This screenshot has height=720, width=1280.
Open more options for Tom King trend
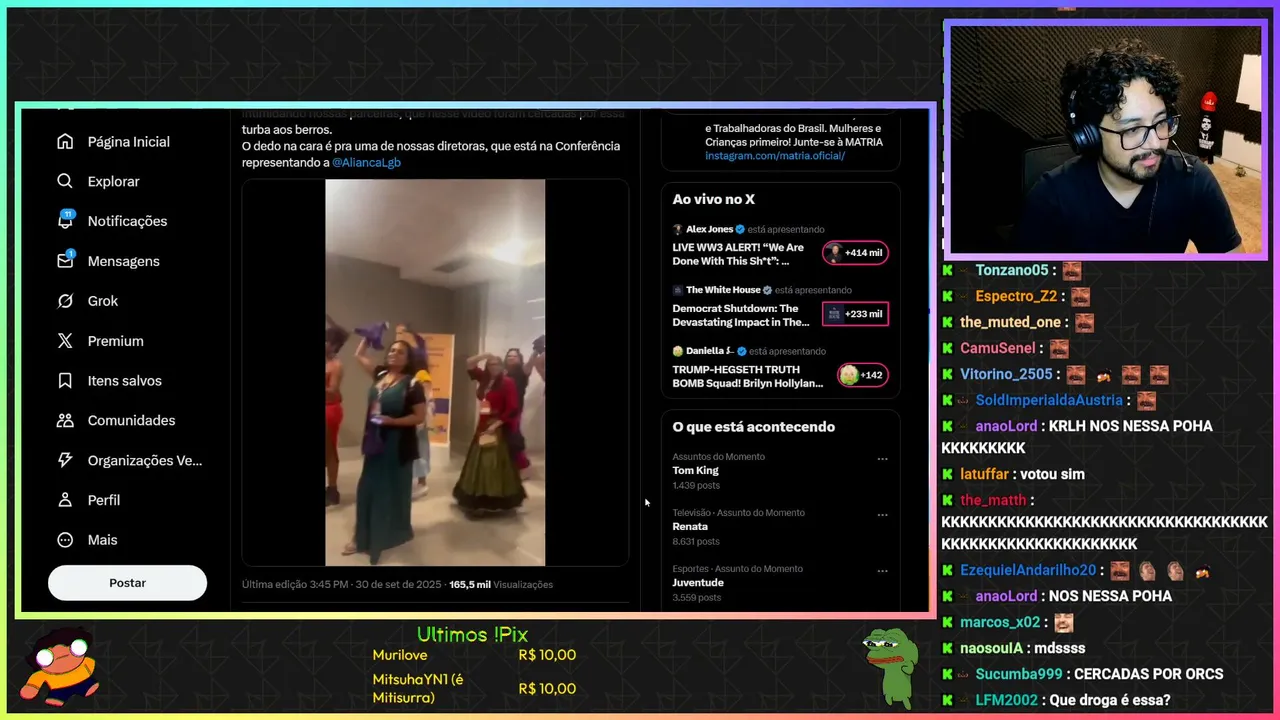coord(882,459)
